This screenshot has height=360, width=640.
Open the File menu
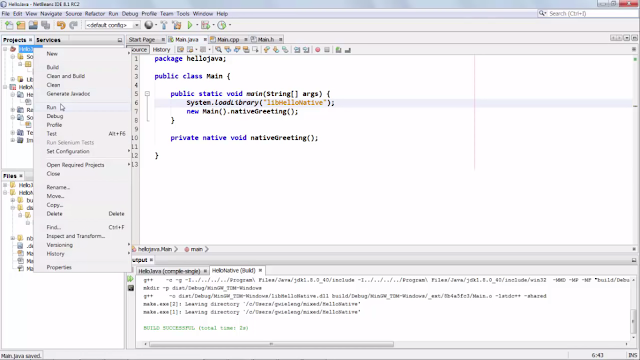6,13
